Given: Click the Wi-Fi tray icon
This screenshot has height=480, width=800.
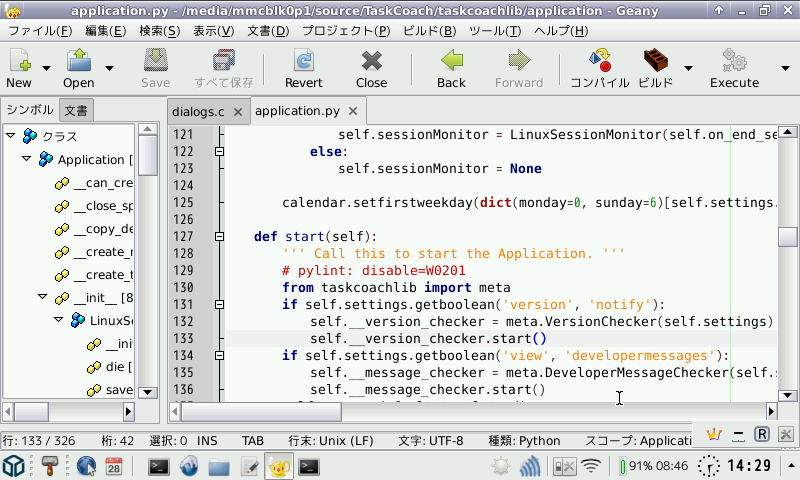Looking at the screenshot, I should coord(591,466).
